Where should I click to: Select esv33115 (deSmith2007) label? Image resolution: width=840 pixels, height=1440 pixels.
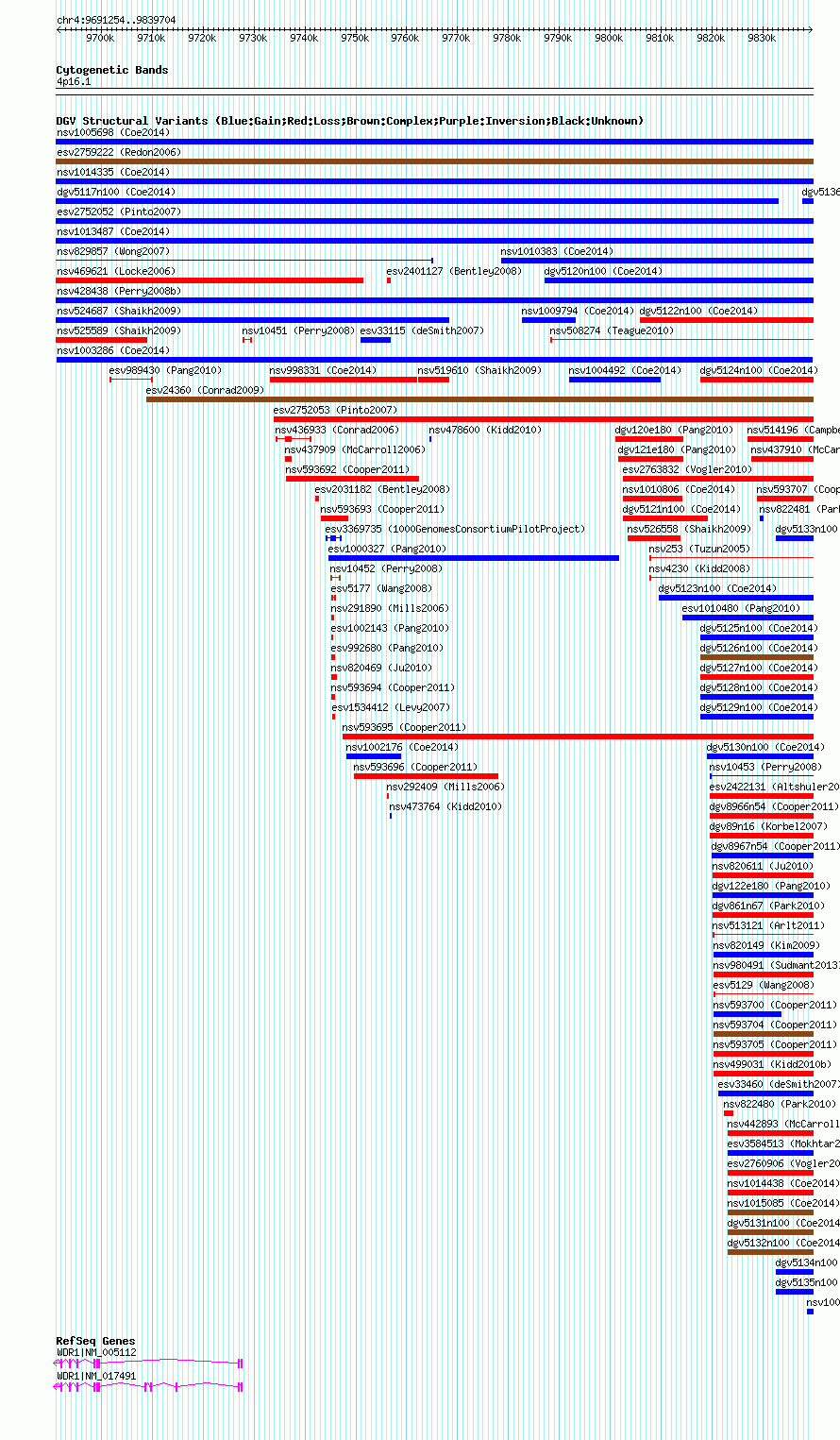[x=422, y=330]
